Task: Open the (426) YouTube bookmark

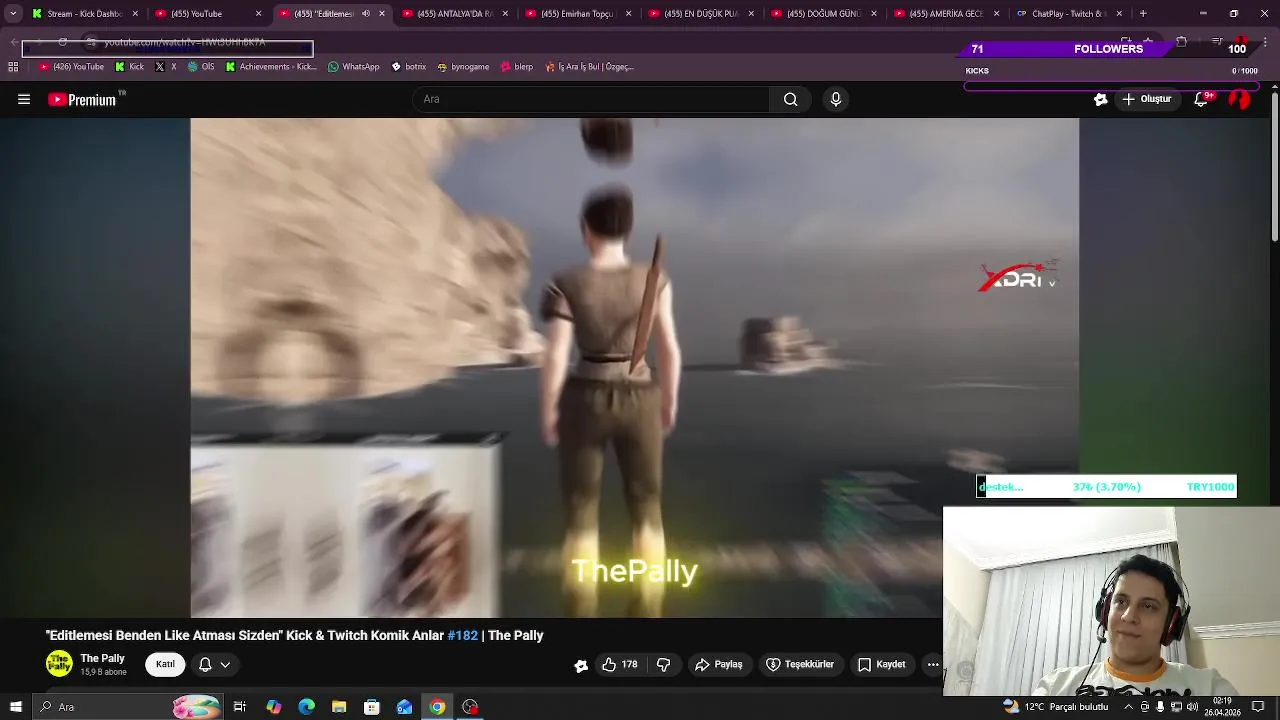Action: click(71, 67)
